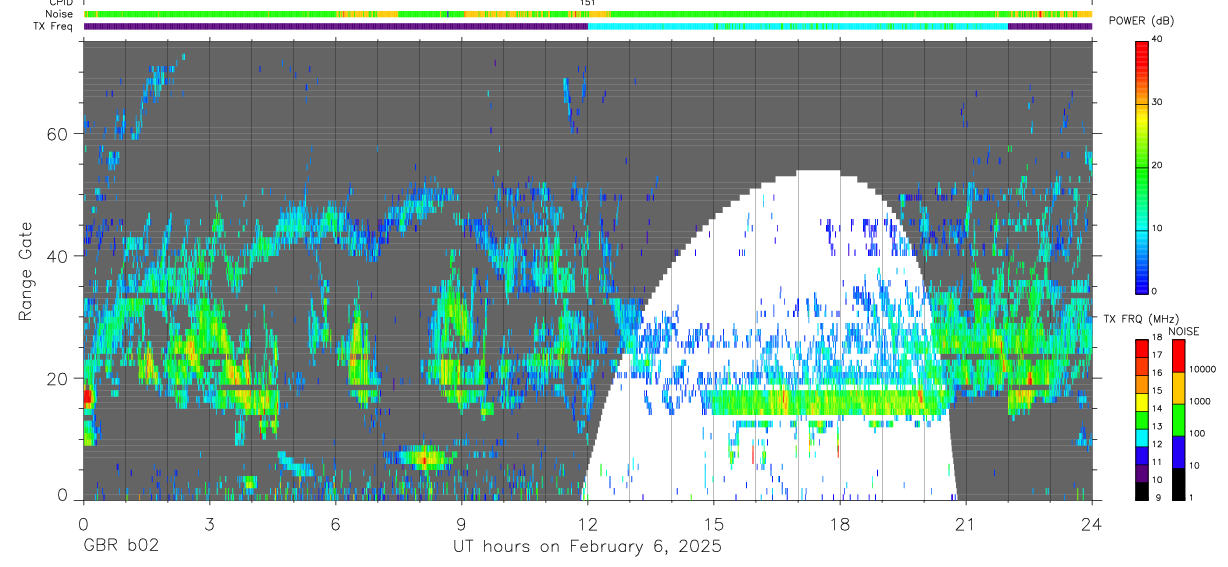Select the 17 MHz label on TX FRQ legend
The width and height of the screenshot is (1228, 567).
coord(1157,355)
